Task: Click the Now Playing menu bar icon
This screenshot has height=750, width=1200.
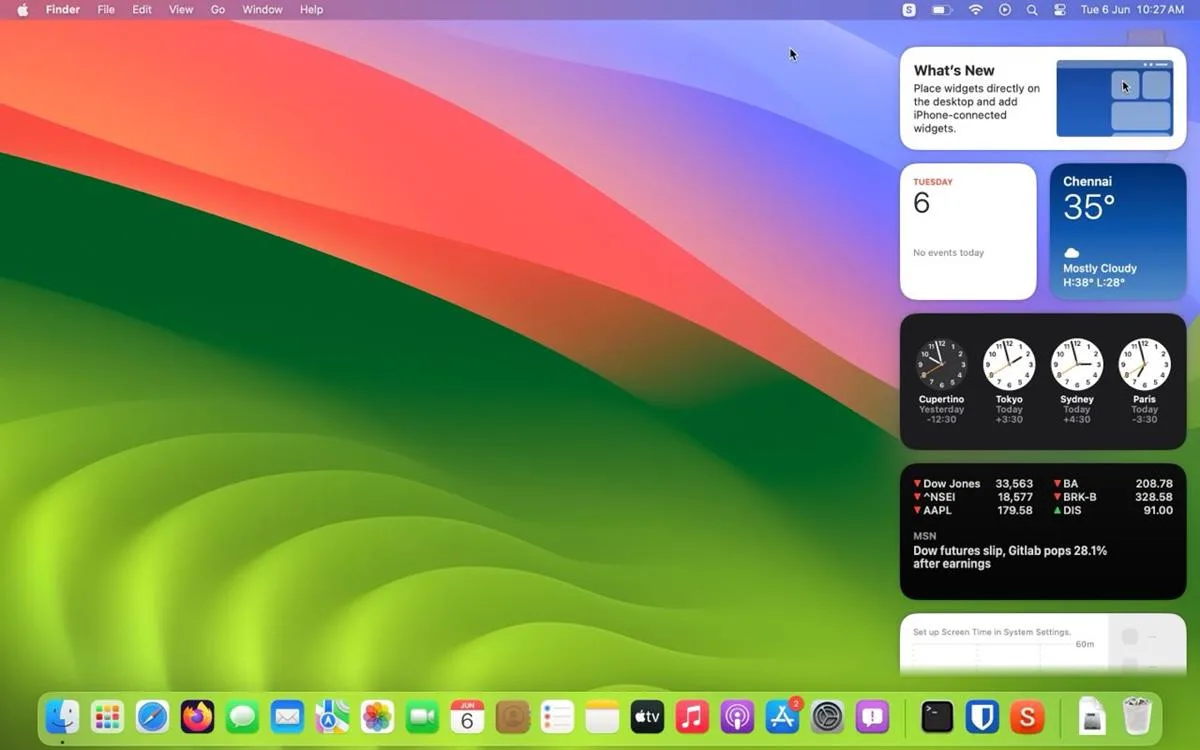Action: 1005,10
